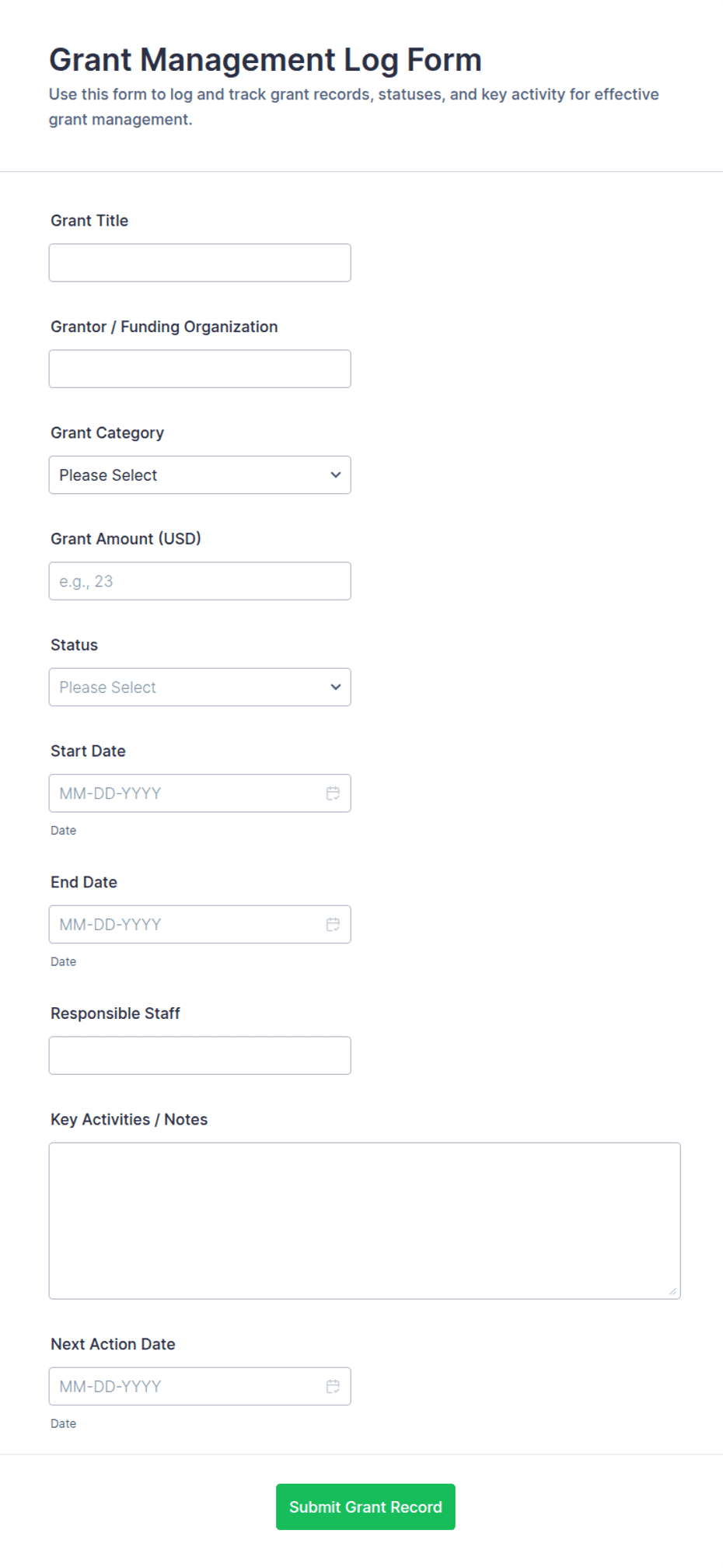Open the Start Date calendar icon

tap(333, 793)
